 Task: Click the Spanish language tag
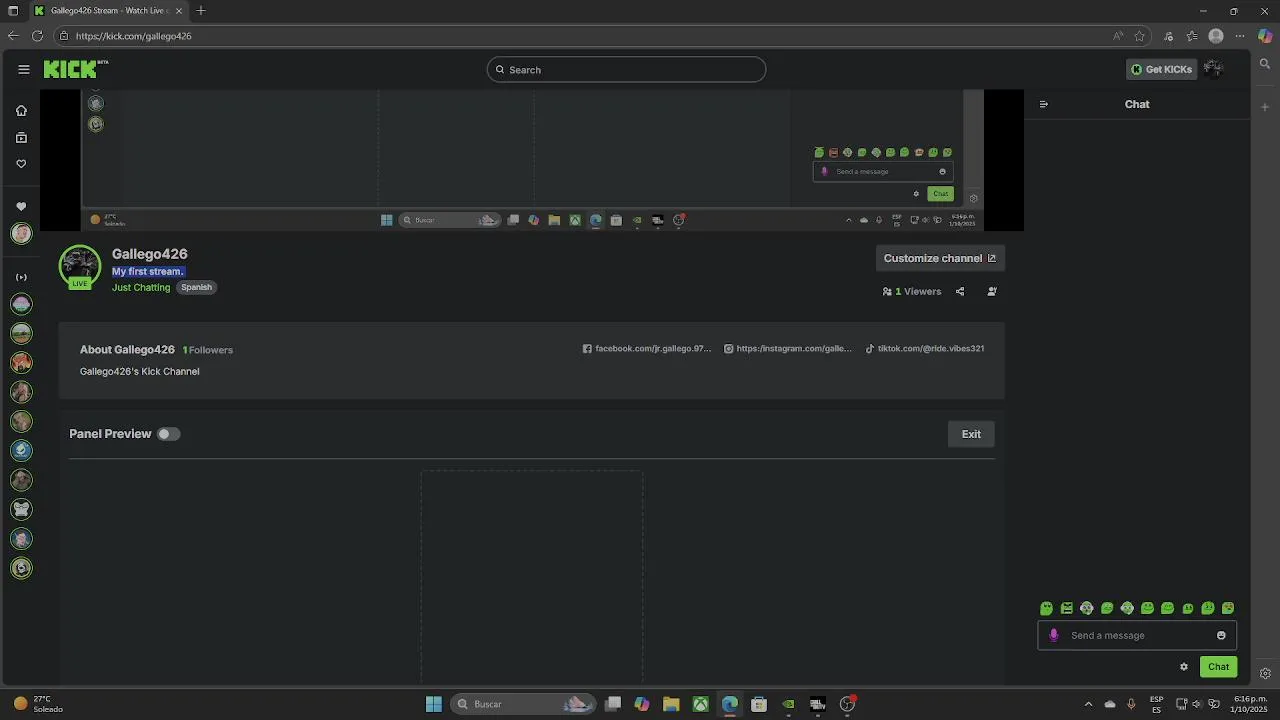tap(196, 287)
